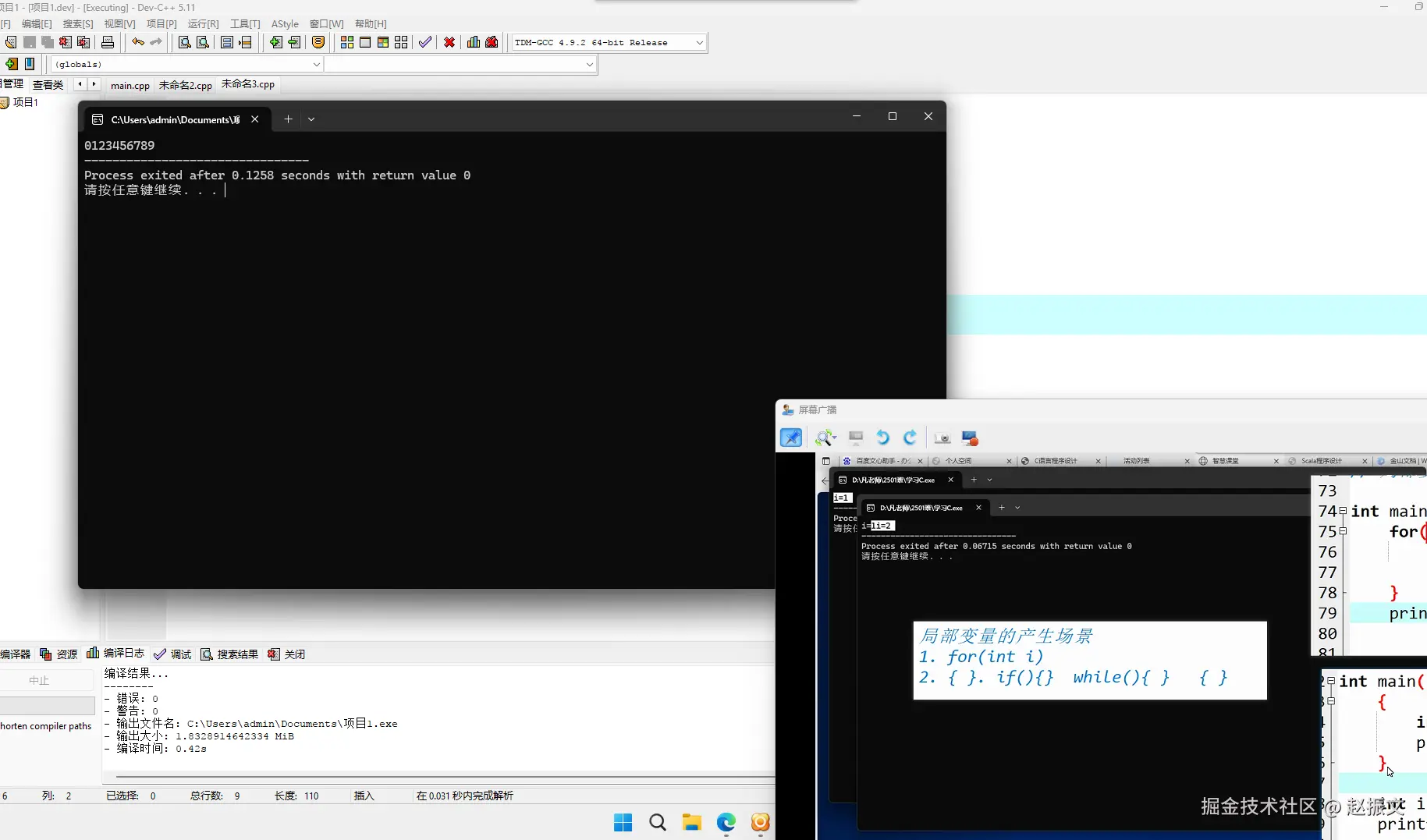
Task: Open the 调试 bottom panel tab
Action: 173,654
